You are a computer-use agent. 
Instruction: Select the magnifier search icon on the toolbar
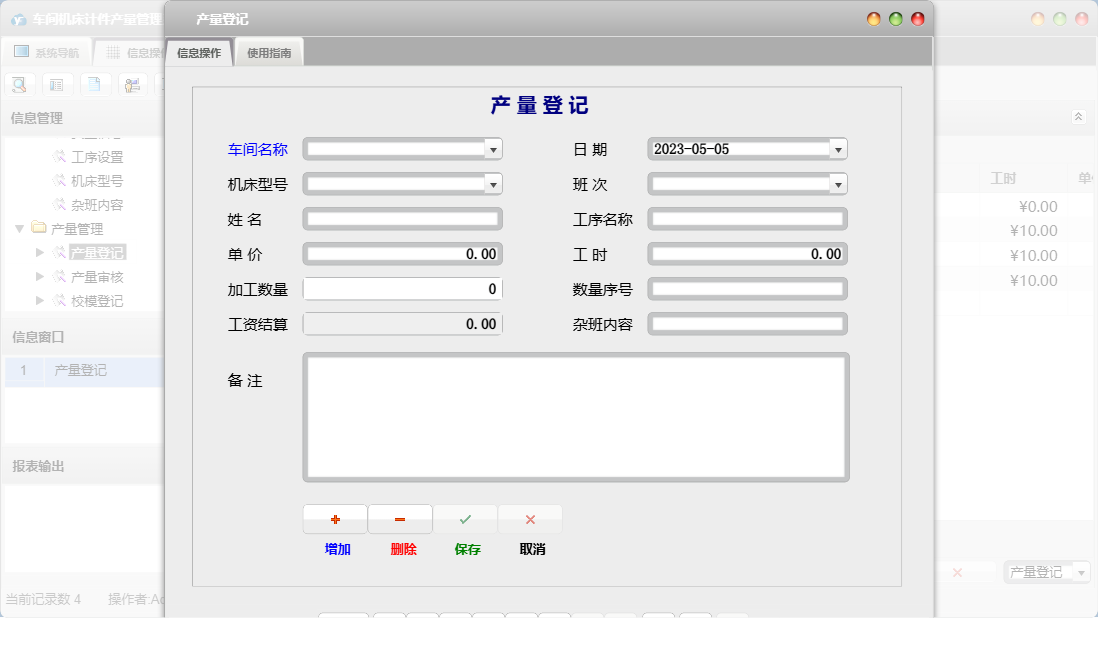click(x=18, y=84)
